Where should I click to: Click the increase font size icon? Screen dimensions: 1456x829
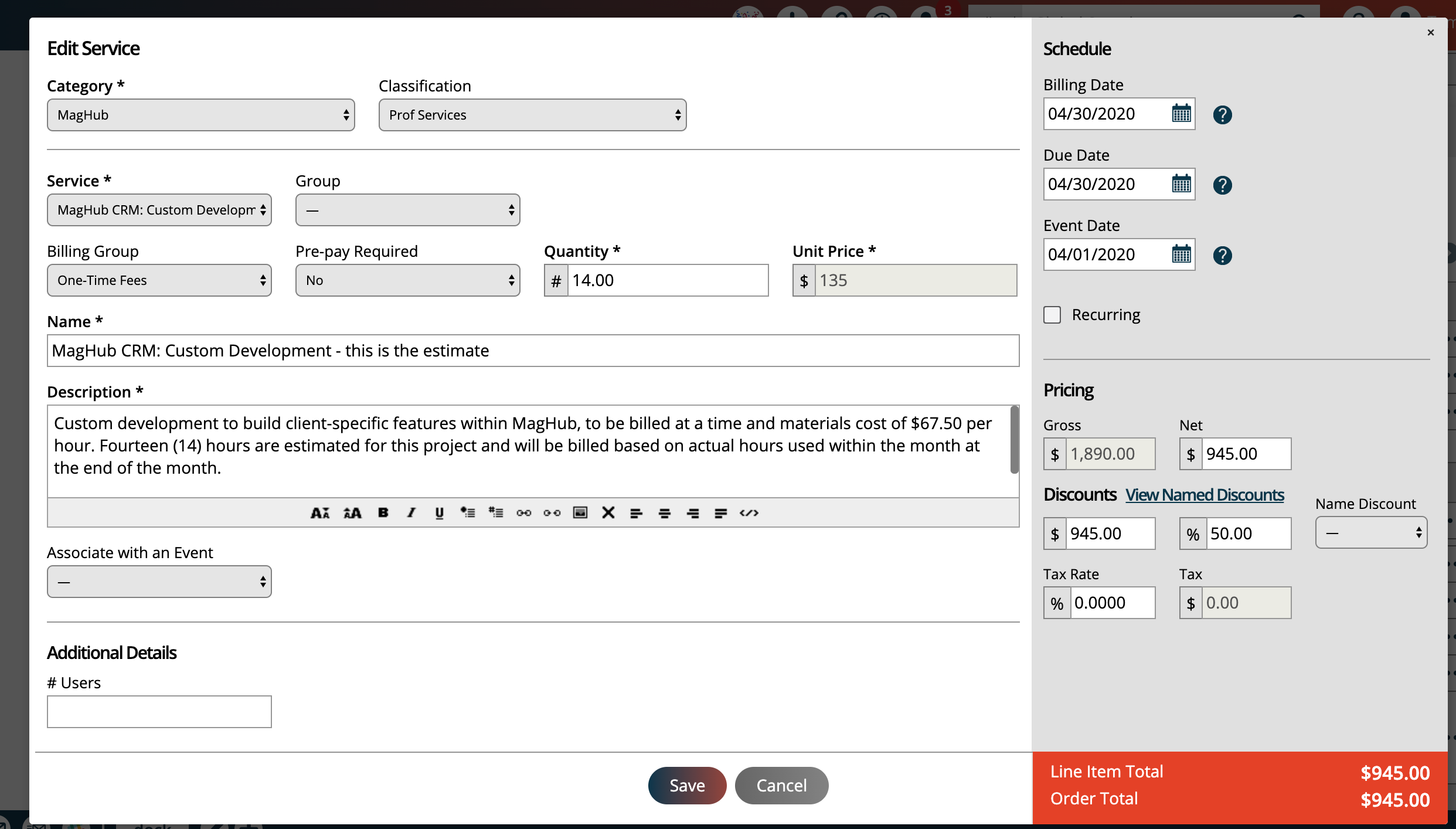[x=352, y=513]
